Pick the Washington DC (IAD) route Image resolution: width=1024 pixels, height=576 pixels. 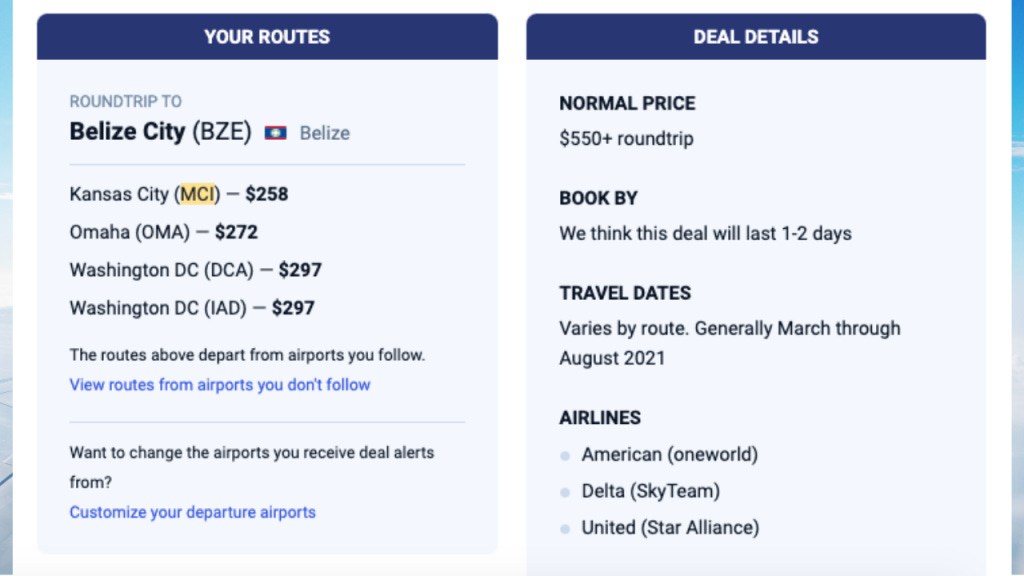point(191,308)
